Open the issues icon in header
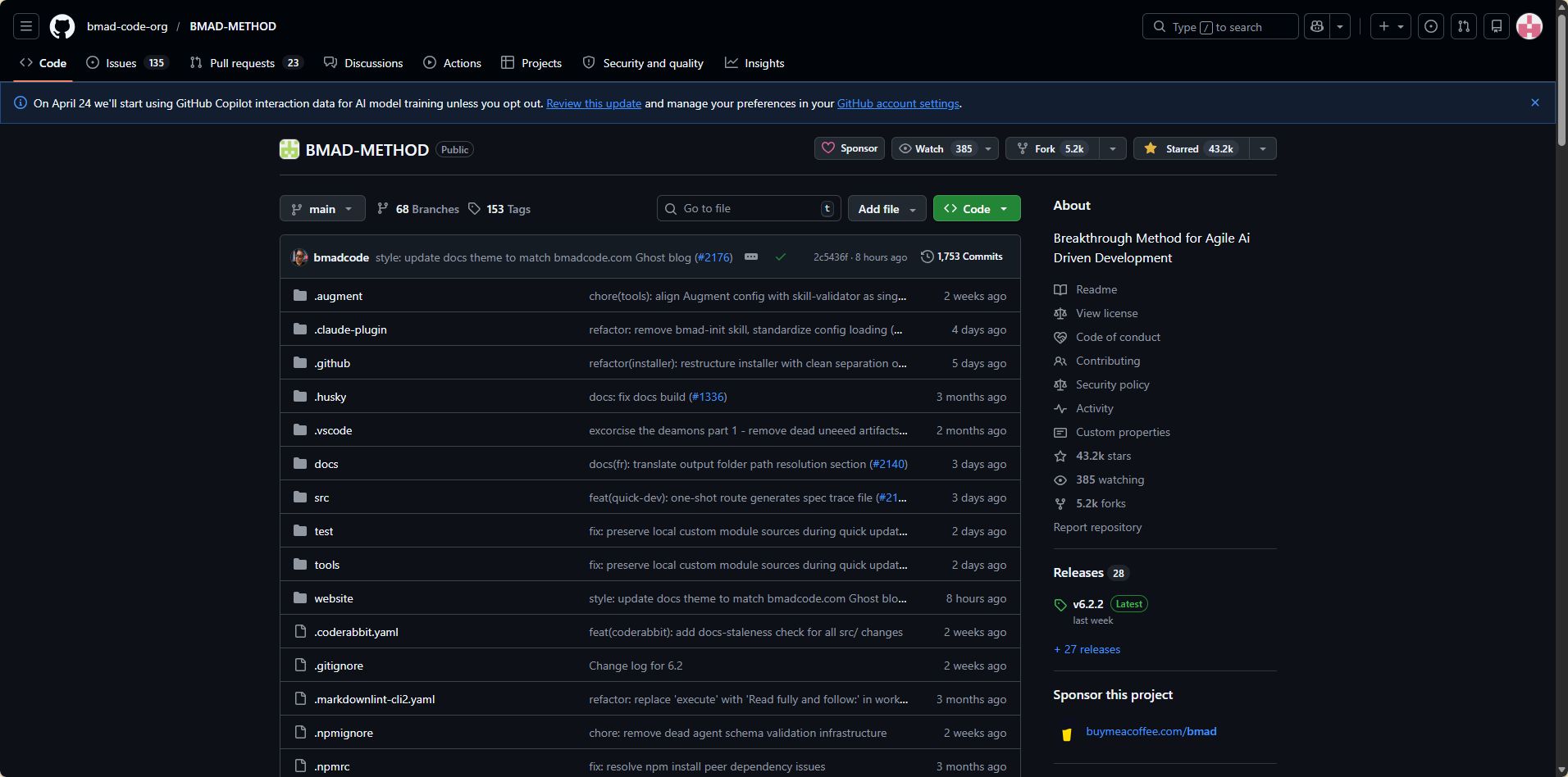Viewport: 1568px width, 777px height. [x=1431, y=27]
